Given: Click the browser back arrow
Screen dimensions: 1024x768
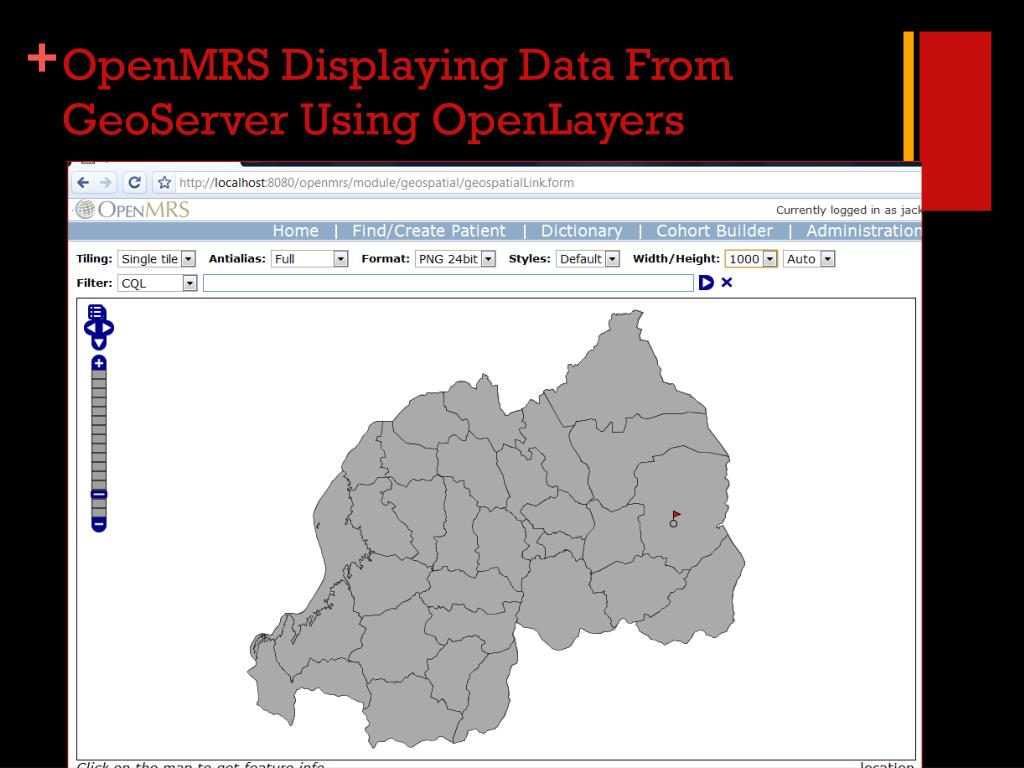Looking at the screenshot, I should point(83,183).
